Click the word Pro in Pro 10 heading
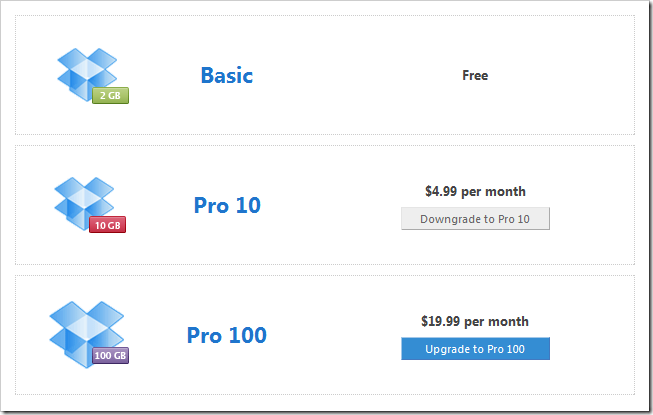The image size is (653, 415). pyautogui.click(x=212, y=205)
